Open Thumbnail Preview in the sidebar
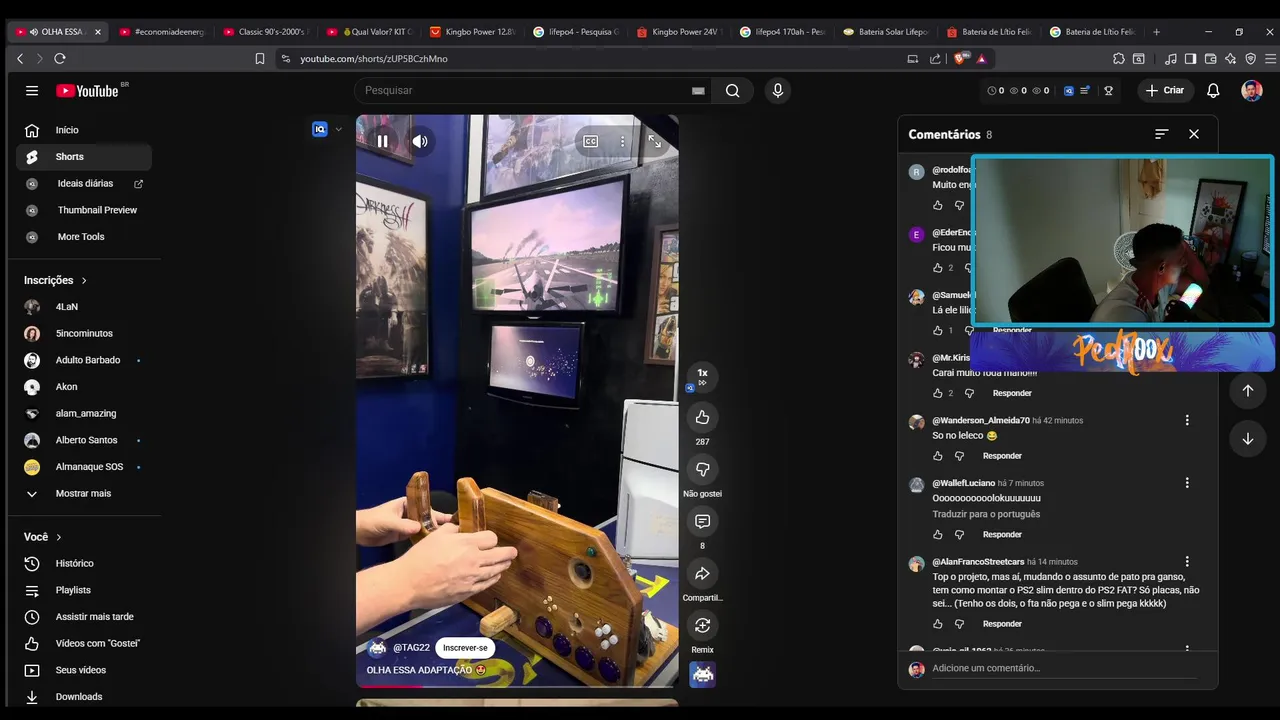Viewport: 1280px width, 720px height. pos(84,210)
